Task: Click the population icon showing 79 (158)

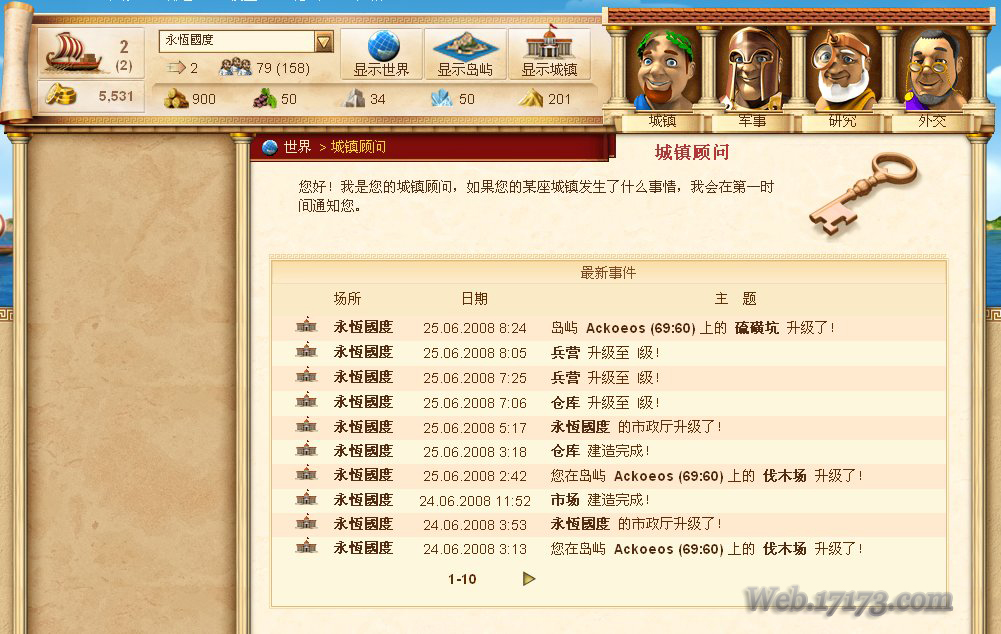Action: coord(235,67)
